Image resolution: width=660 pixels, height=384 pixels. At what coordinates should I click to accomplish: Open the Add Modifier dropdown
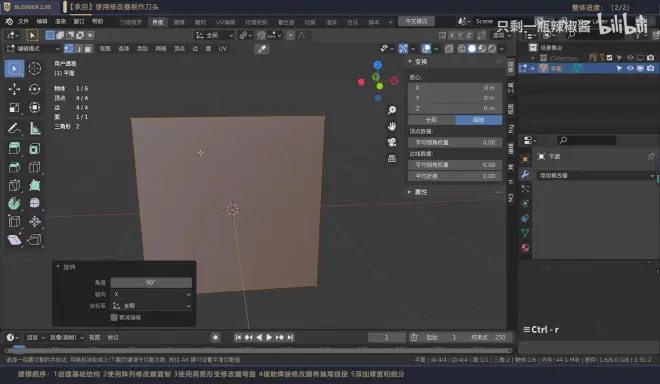click(x=596, y=176)
